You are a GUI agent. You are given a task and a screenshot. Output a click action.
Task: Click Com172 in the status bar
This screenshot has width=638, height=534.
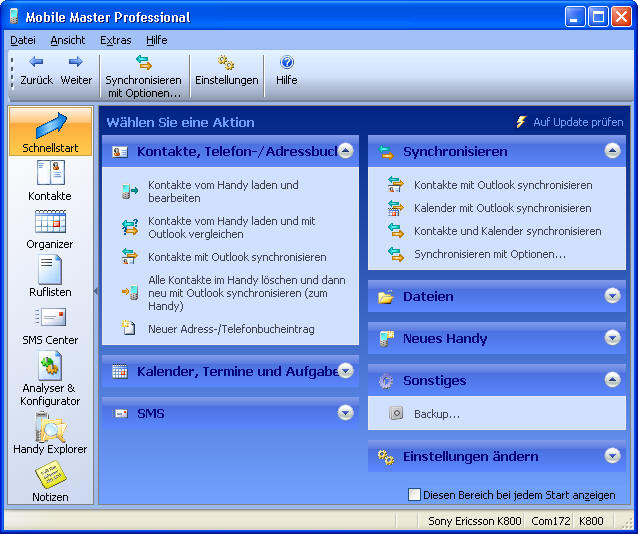[x=551, y=521]
